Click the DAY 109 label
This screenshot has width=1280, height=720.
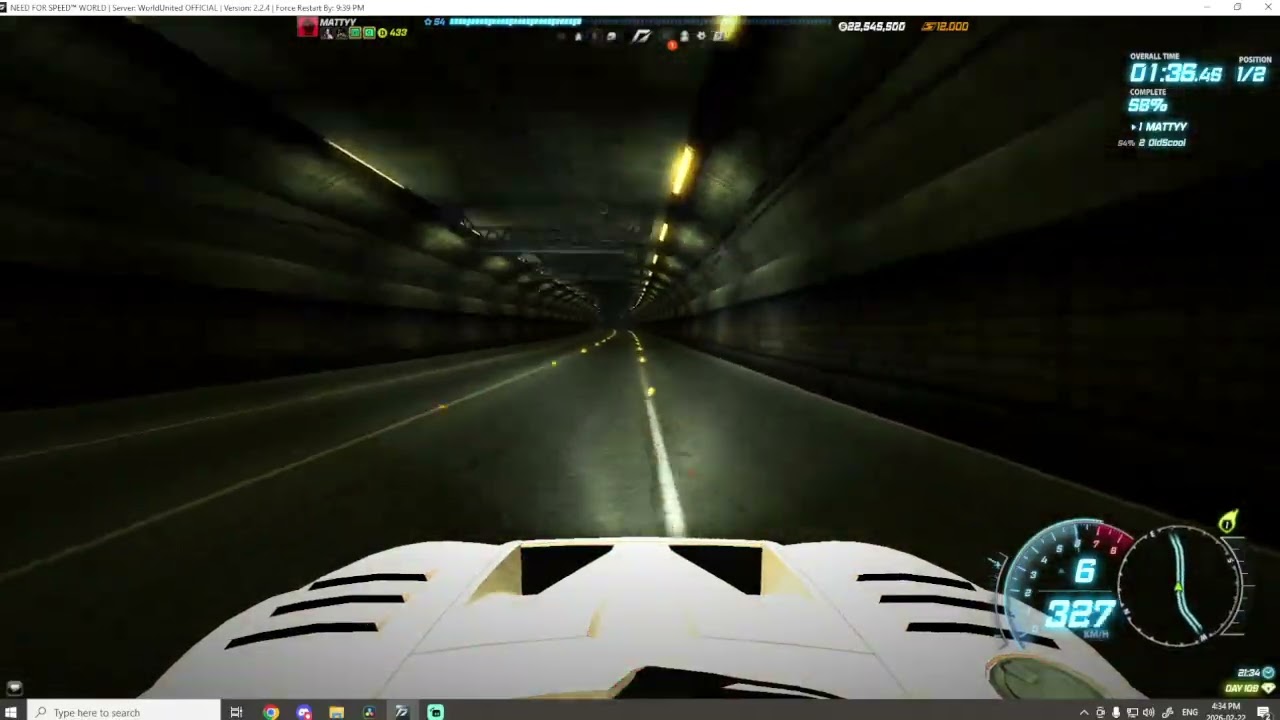(1243, 688)
